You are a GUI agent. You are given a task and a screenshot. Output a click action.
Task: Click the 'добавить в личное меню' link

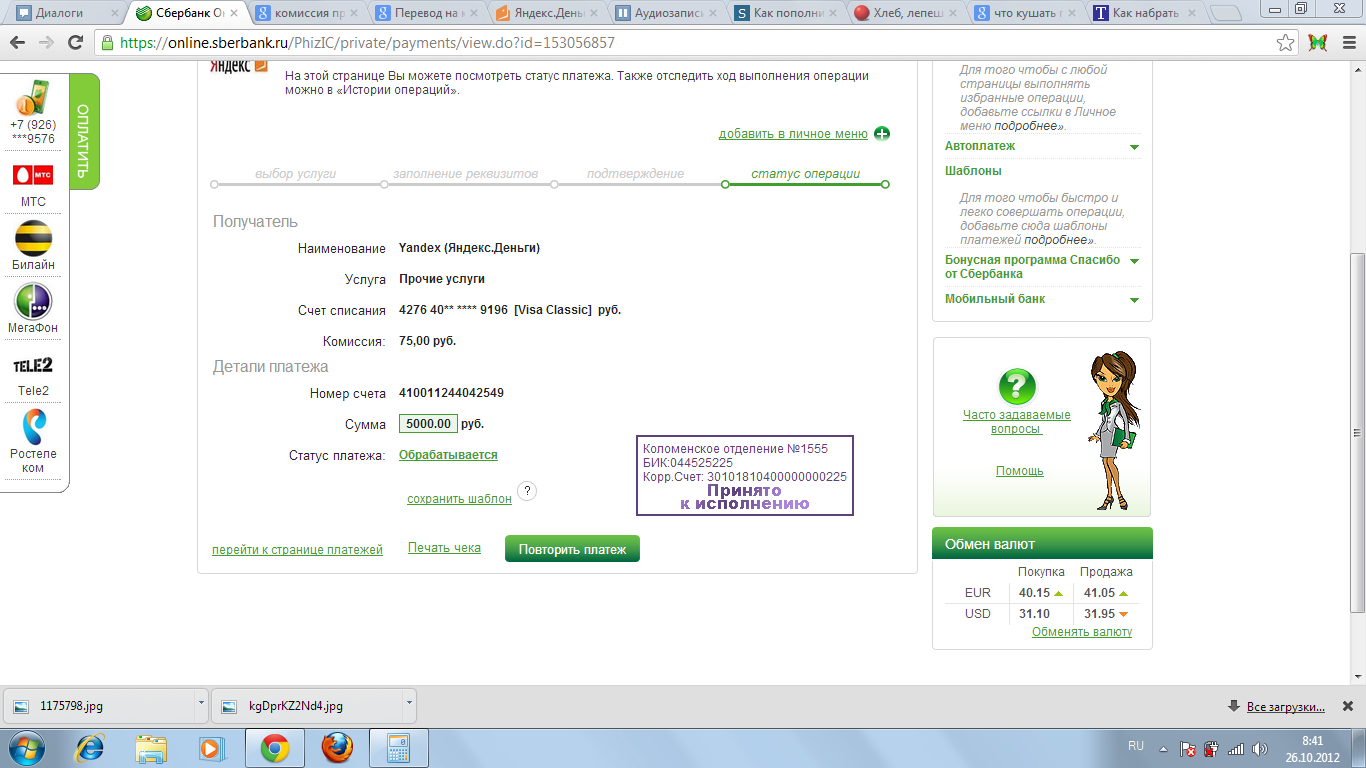[x=793, y=134]
